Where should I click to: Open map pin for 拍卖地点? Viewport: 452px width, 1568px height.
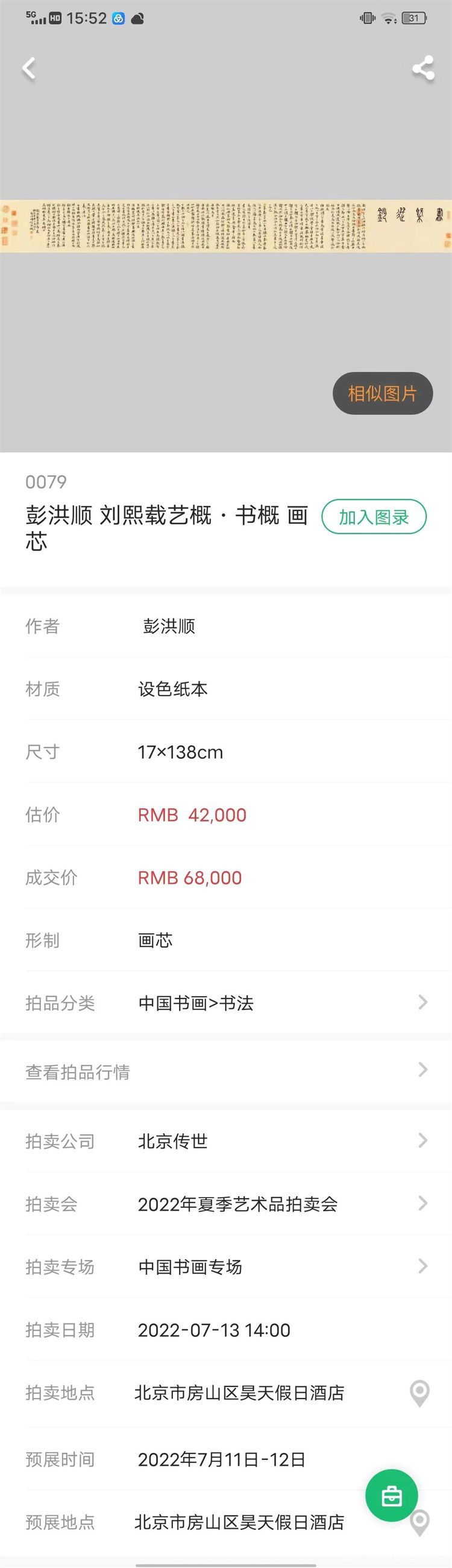point(420,1393)
